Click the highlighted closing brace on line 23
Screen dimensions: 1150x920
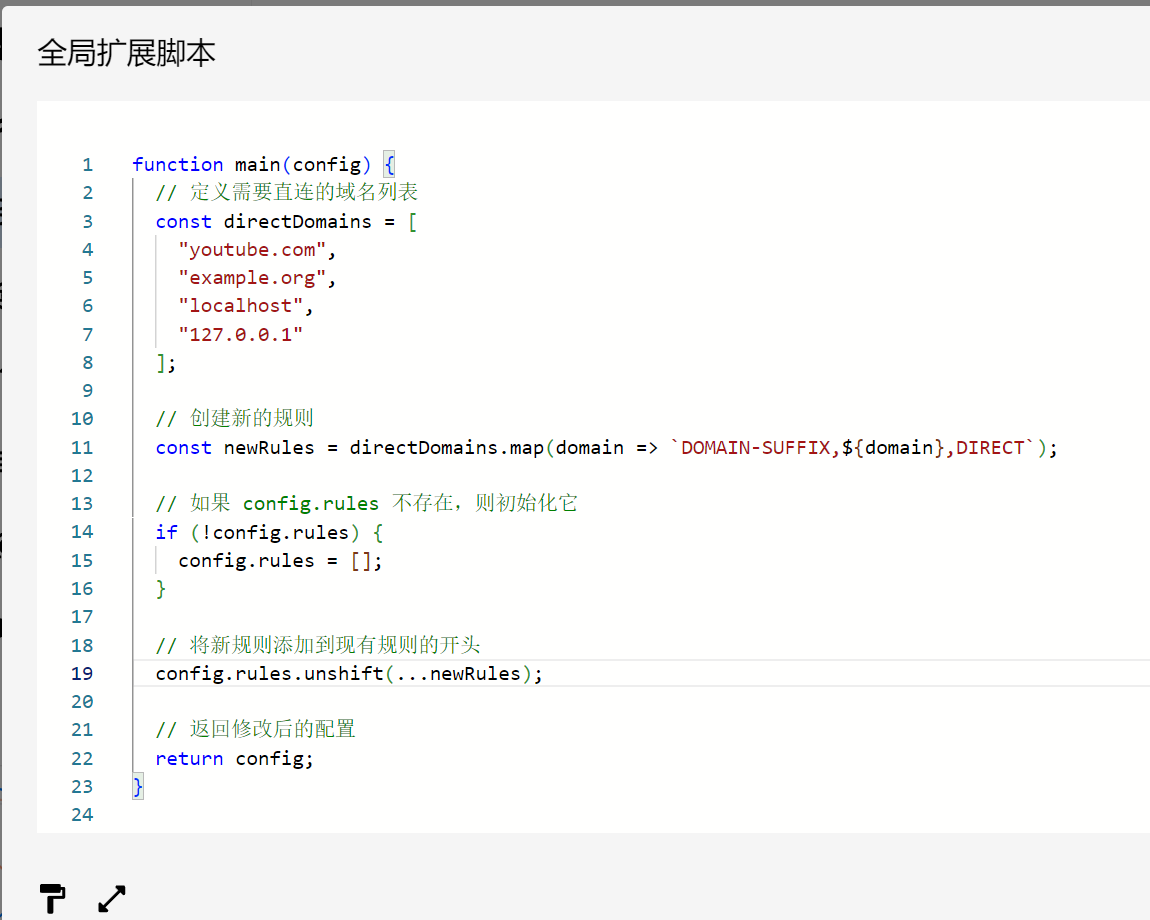[138, 786]
